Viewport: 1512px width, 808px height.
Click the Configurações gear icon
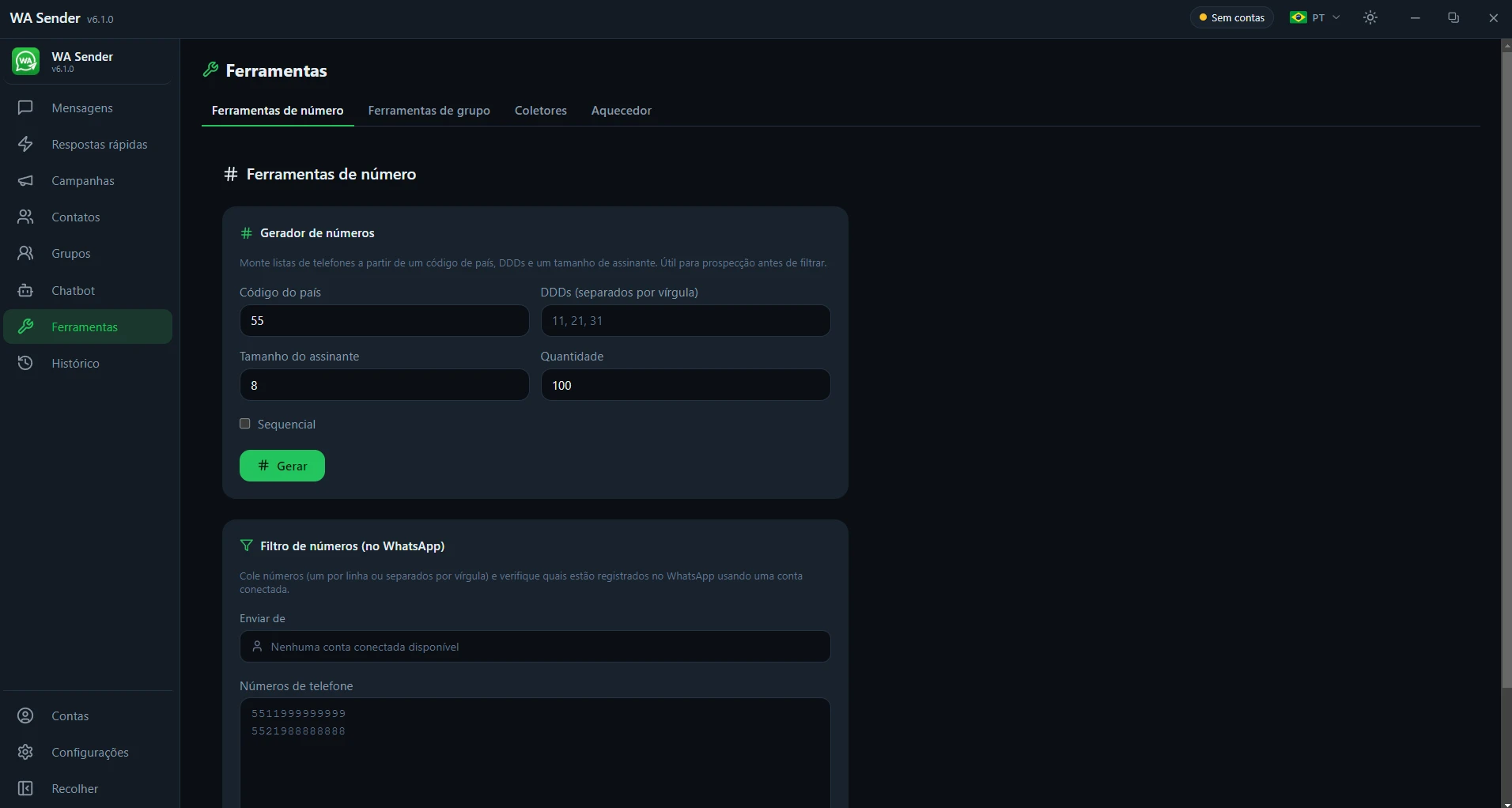click(x=25, y=752)
